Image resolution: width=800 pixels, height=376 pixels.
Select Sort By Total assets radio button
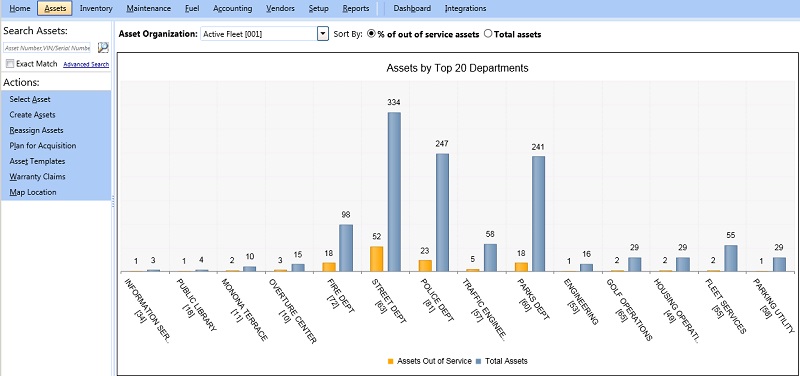[x=487, y=34]
